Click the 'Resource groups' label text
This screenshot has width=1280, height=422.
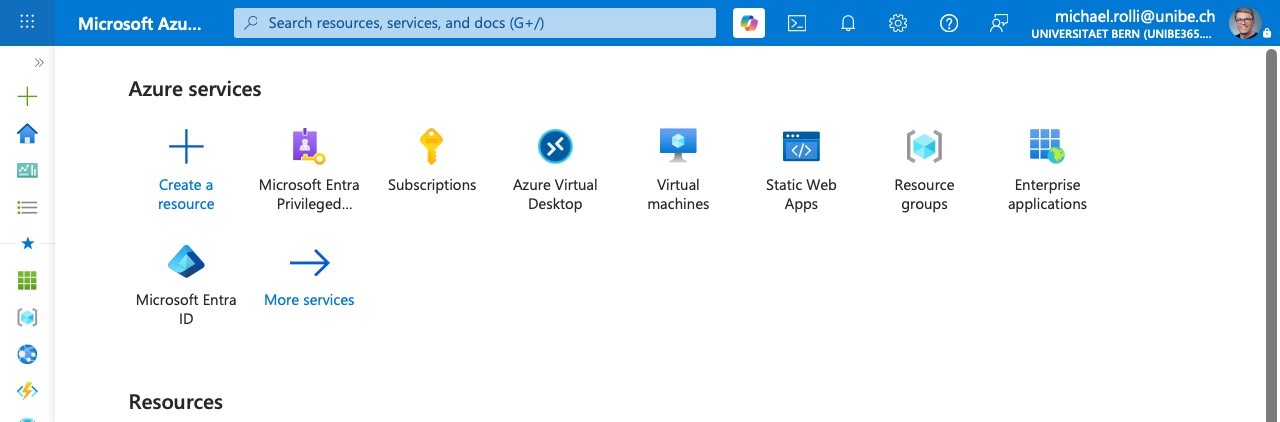point(924,194)
